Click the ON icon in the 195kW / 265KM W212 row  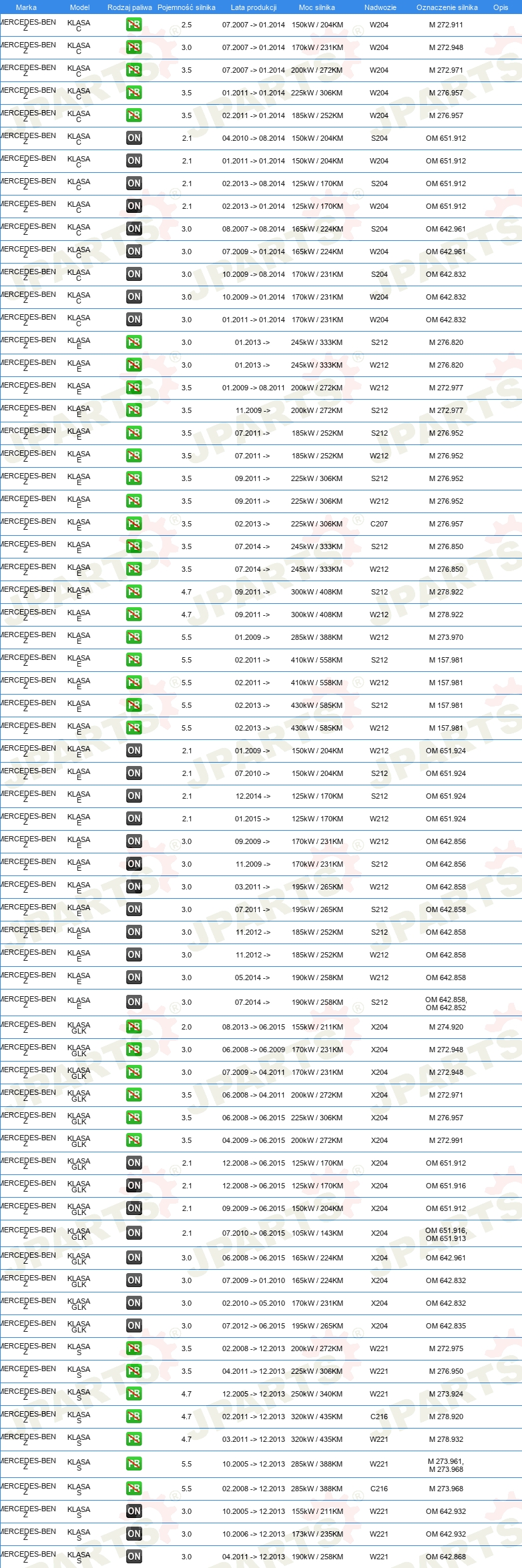pos(134,887)
